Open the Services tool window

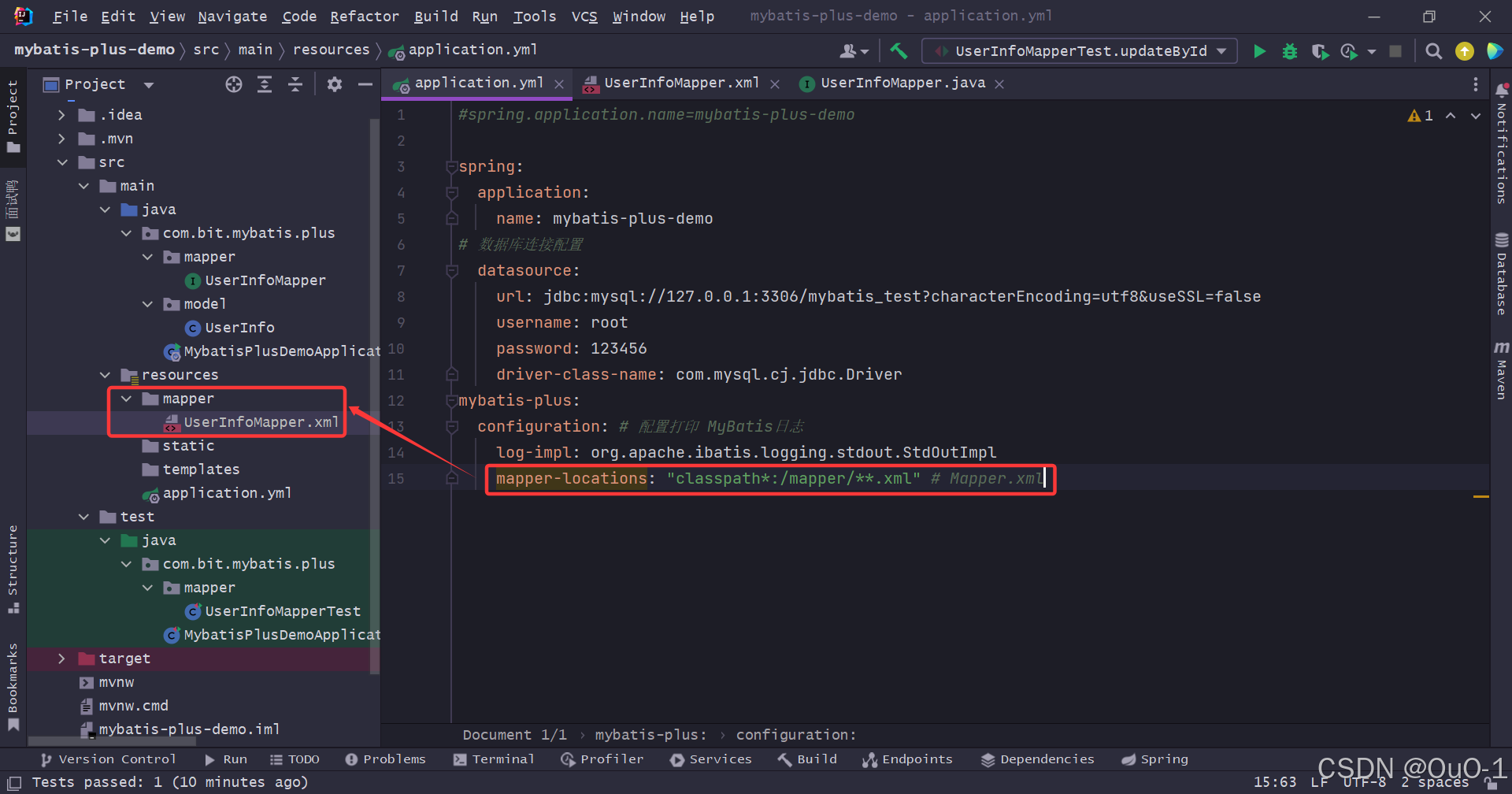pos(711,759)
